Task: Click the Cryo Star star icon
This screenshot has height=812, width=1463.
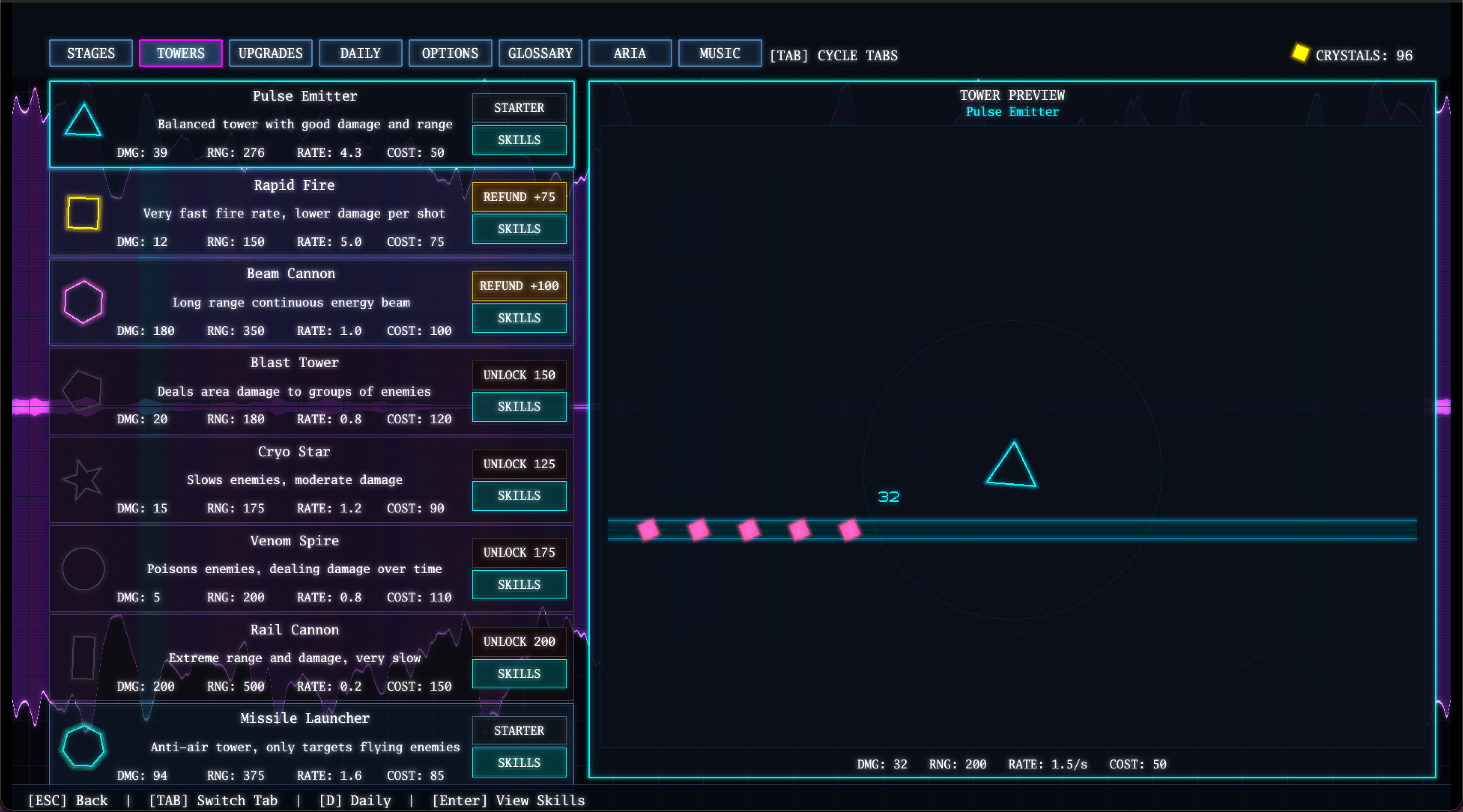Action: (x=83, y=480)
